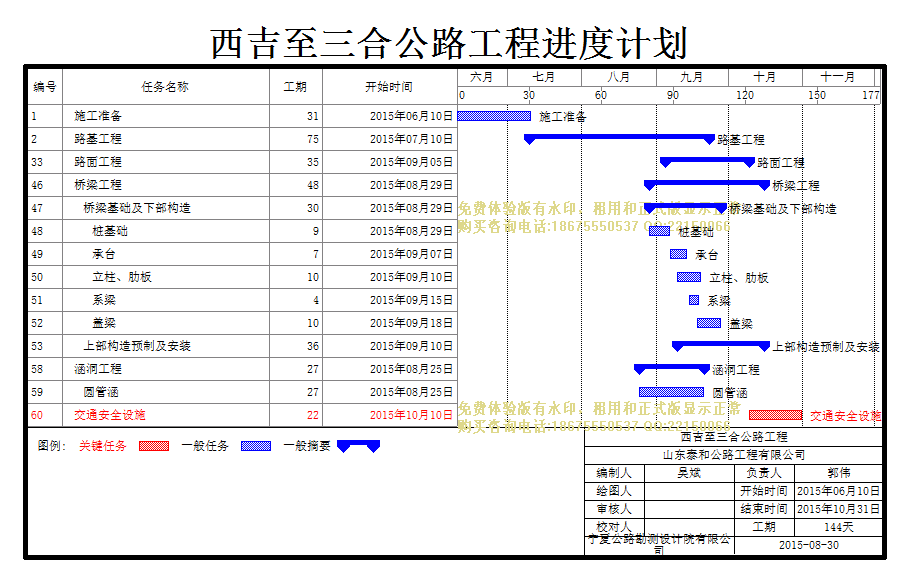Viewport: 908px width, 581px height.
Task: Click 负责人 name 郭伟
Action: click(839, 473)
